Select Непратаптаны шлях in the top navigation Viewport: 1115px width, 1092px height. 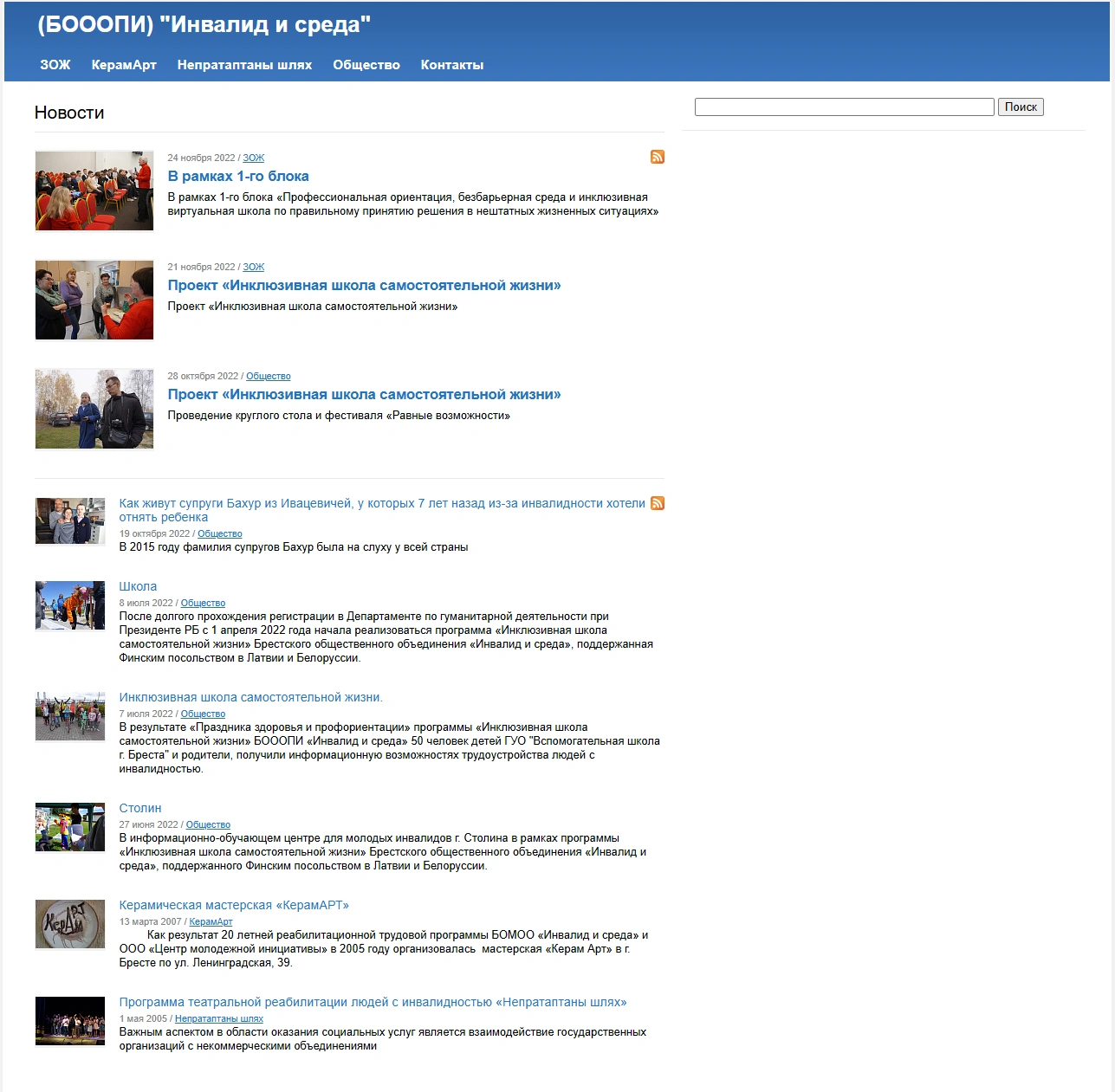point(244,65)
